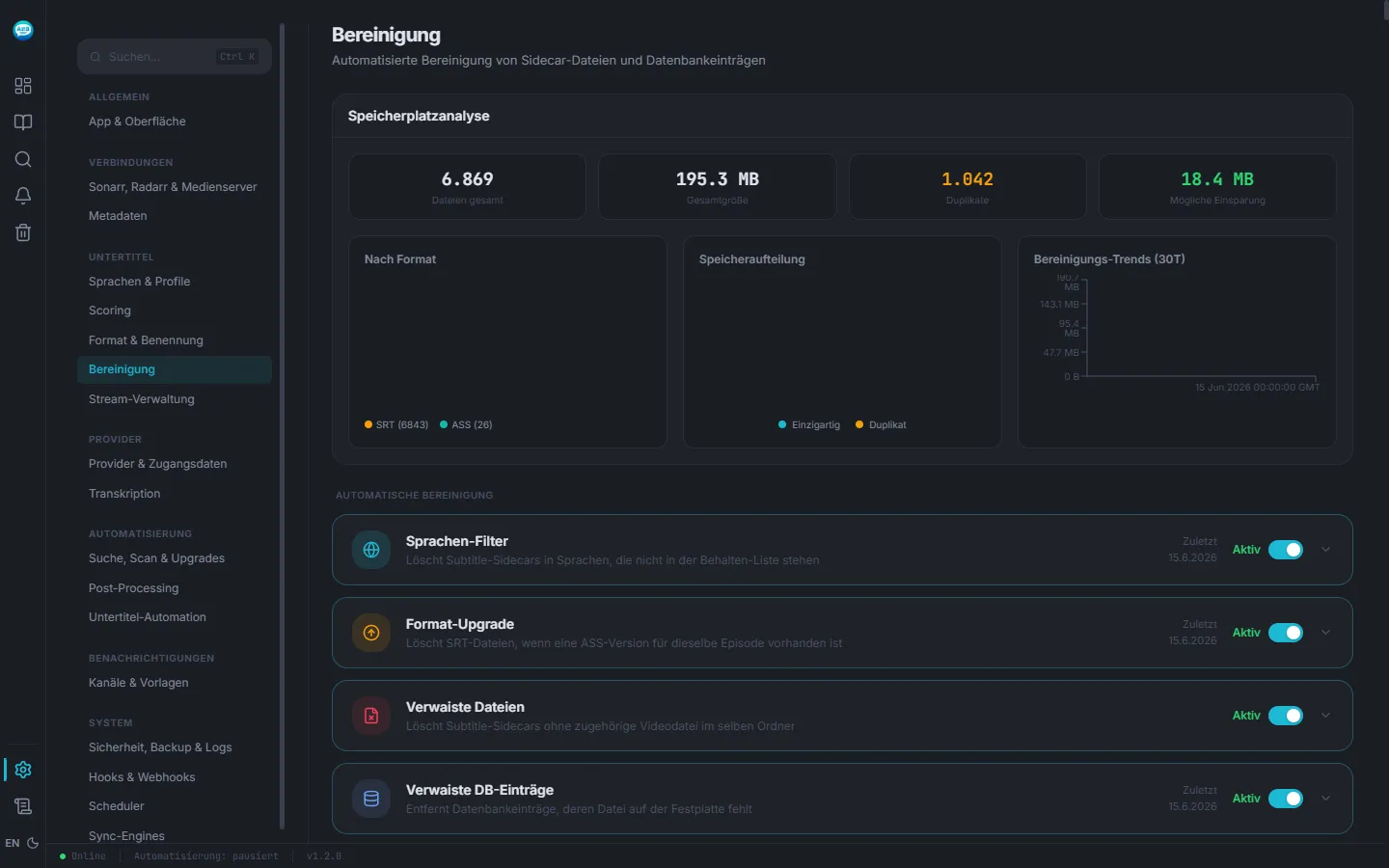Click the Online status indicator

[x=83, y=855]
